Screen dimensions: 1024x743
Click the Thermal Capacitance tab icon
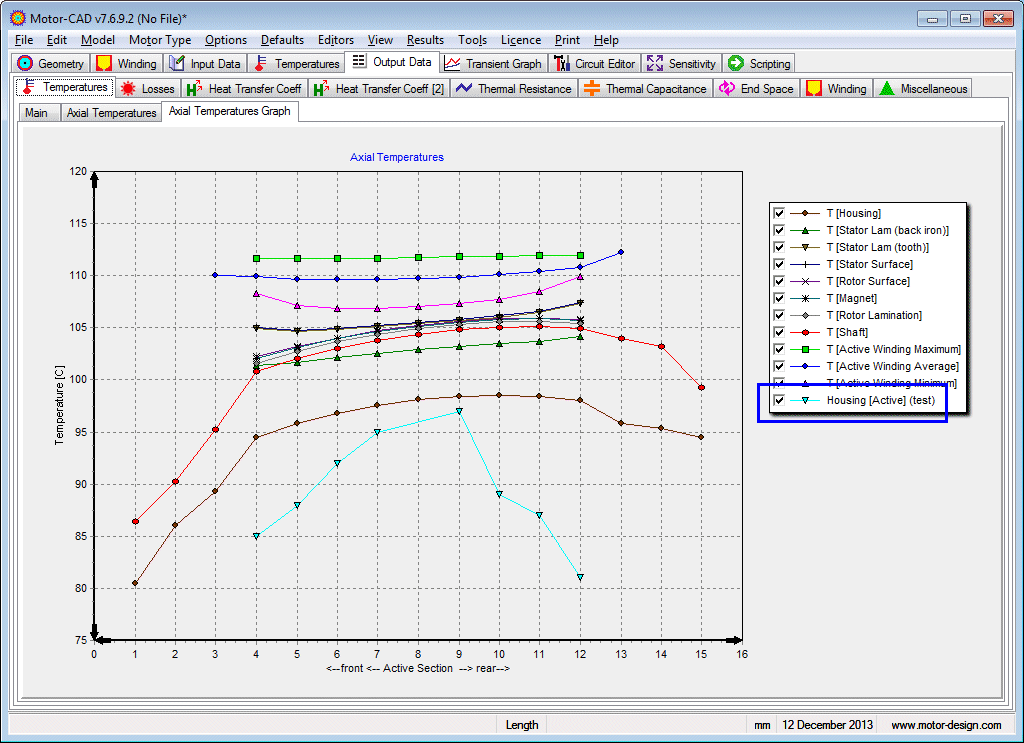tap(592, 88)
